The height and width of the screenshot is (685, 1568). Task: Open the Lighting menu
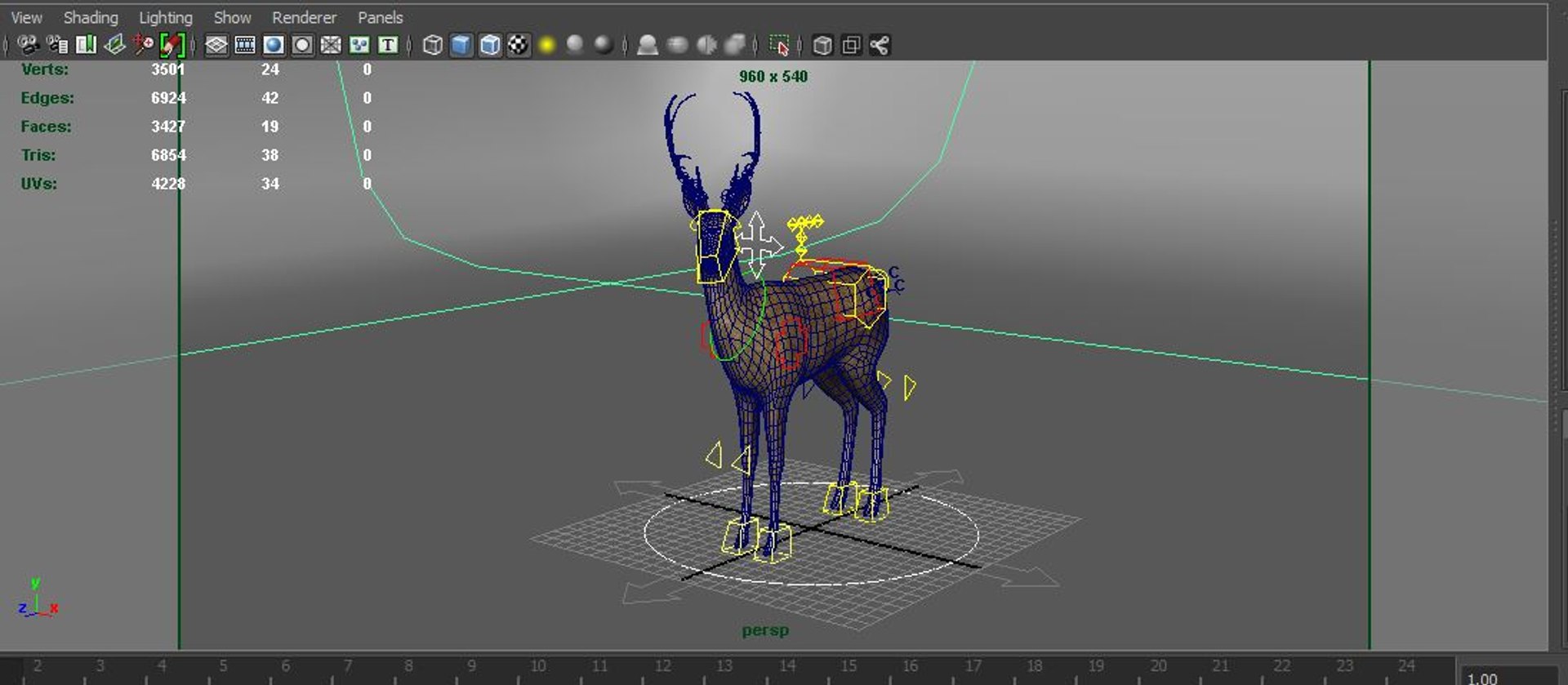(166, 17)
